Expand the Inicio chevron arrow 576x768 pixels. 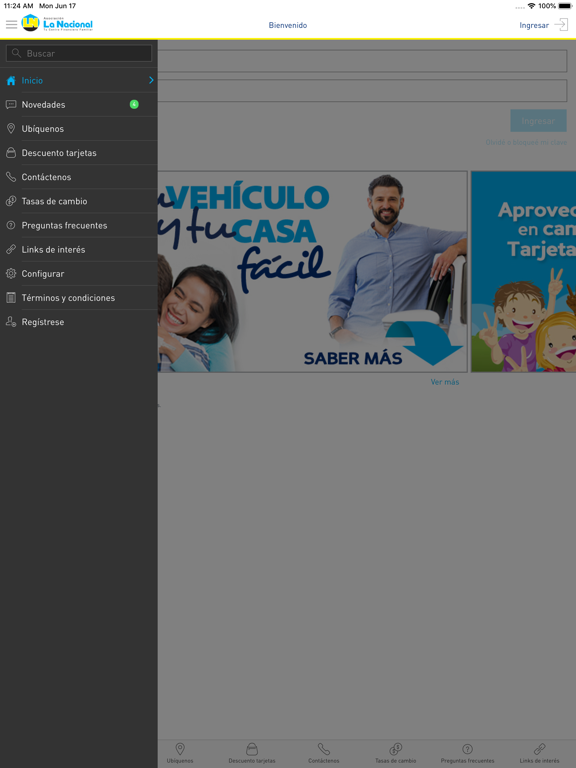[x=151, y=80]
